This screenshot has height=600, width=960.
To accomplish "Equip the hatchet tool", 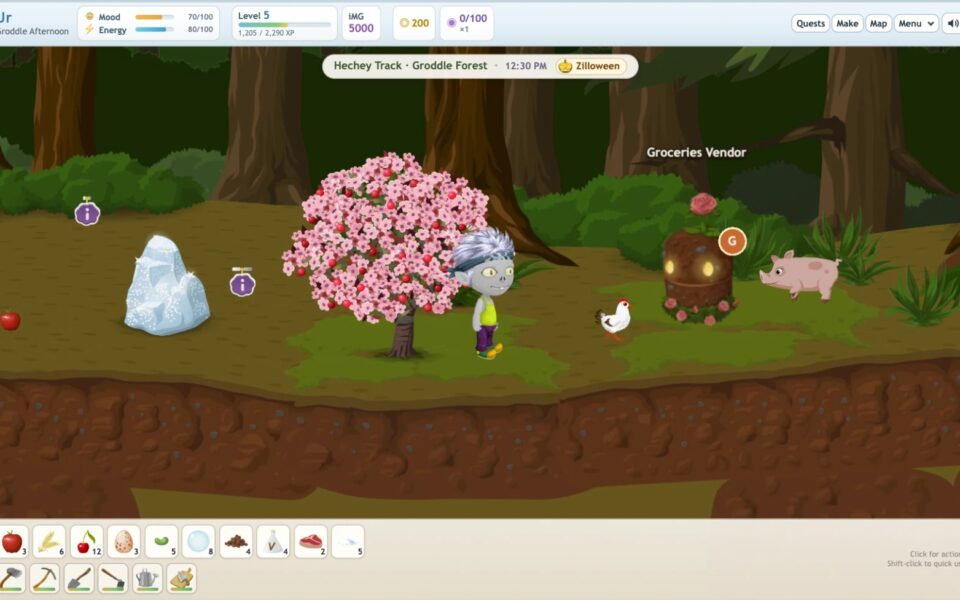I will [x=12, y=579].
